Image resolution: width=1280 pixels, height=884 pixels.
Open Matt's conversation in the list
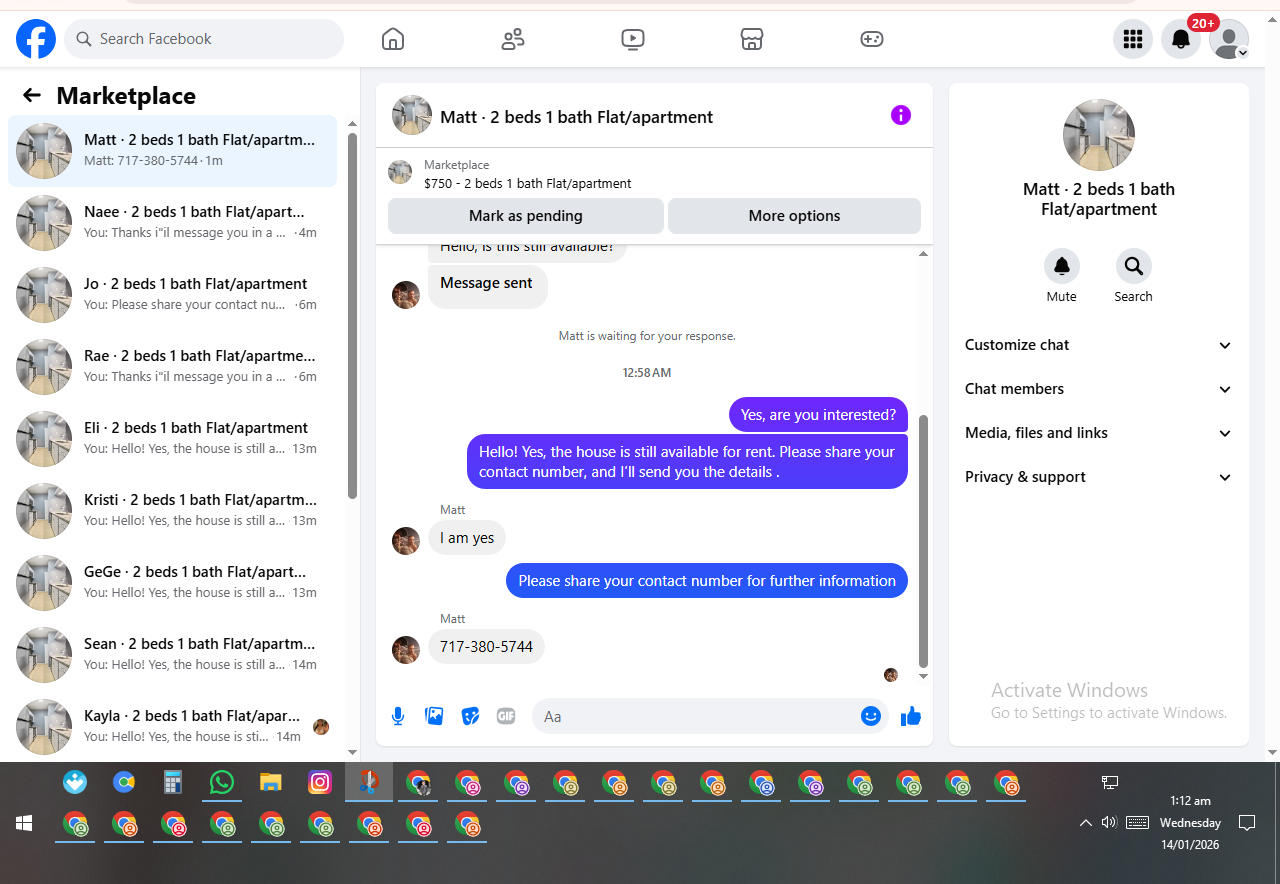[x=172, y=151]
